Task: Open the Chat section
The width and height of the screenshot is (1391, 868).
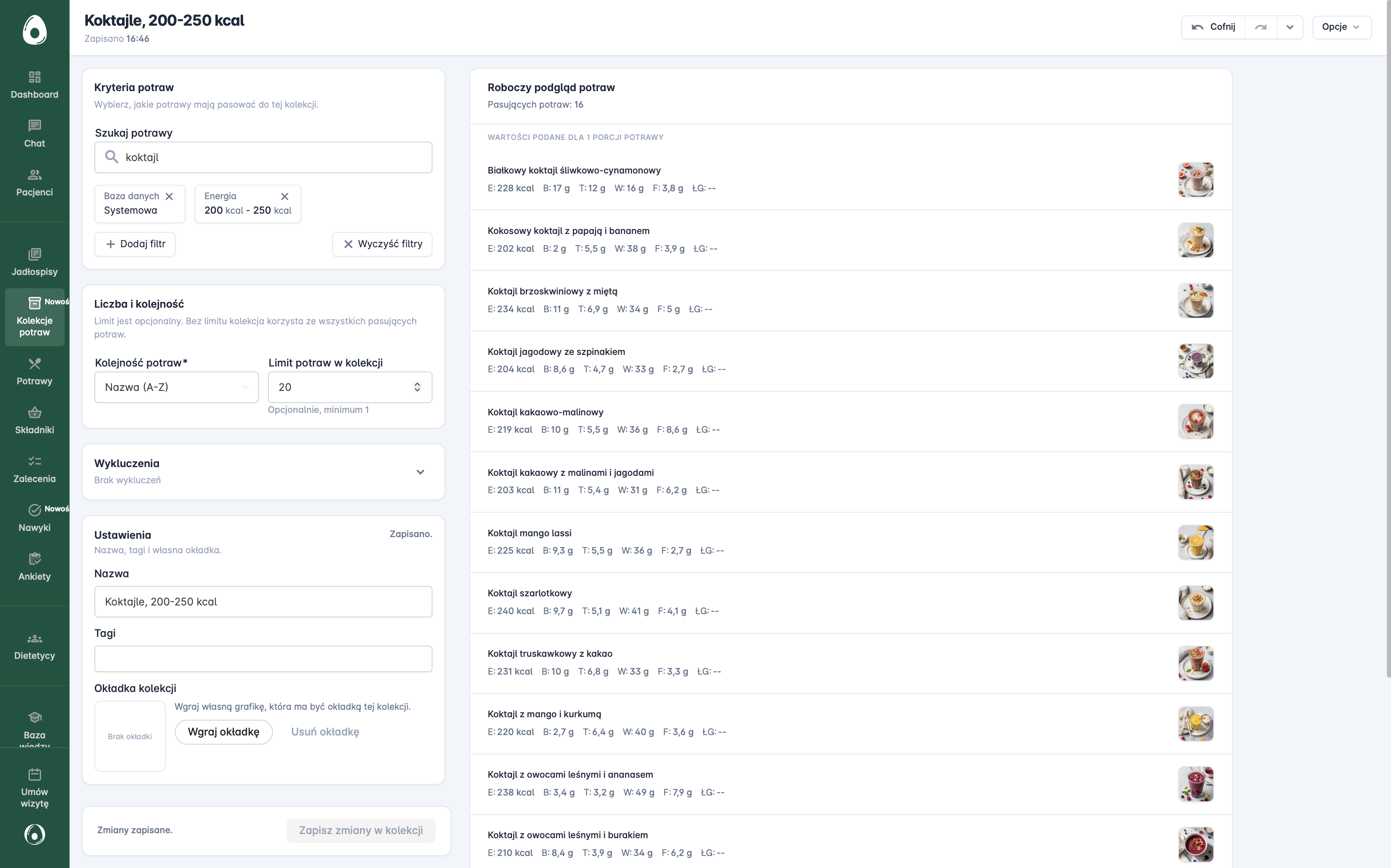Action: 34,134
